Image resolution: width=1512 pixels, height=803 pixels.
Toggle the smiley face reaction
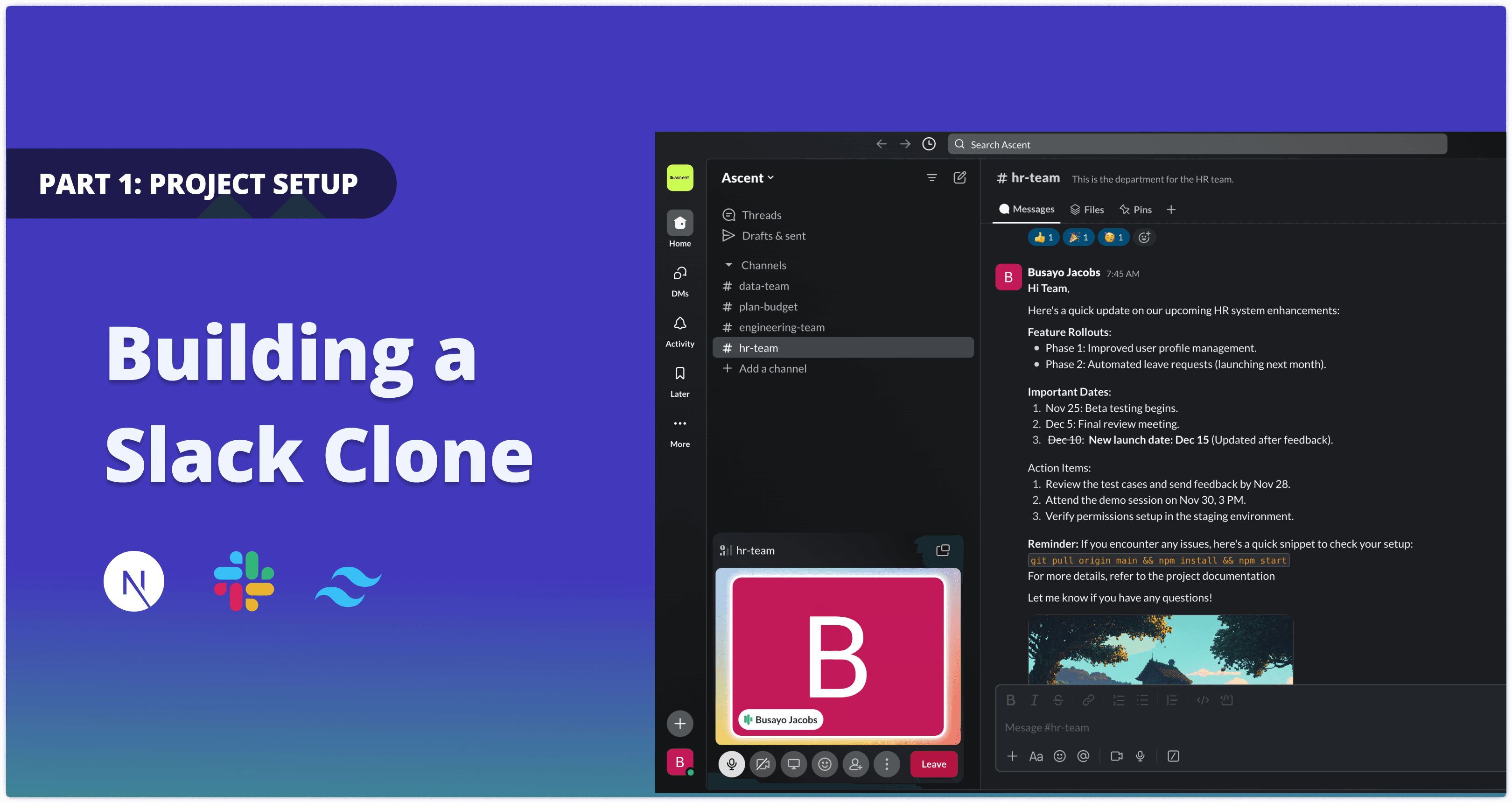click(x=1113, y=237)
